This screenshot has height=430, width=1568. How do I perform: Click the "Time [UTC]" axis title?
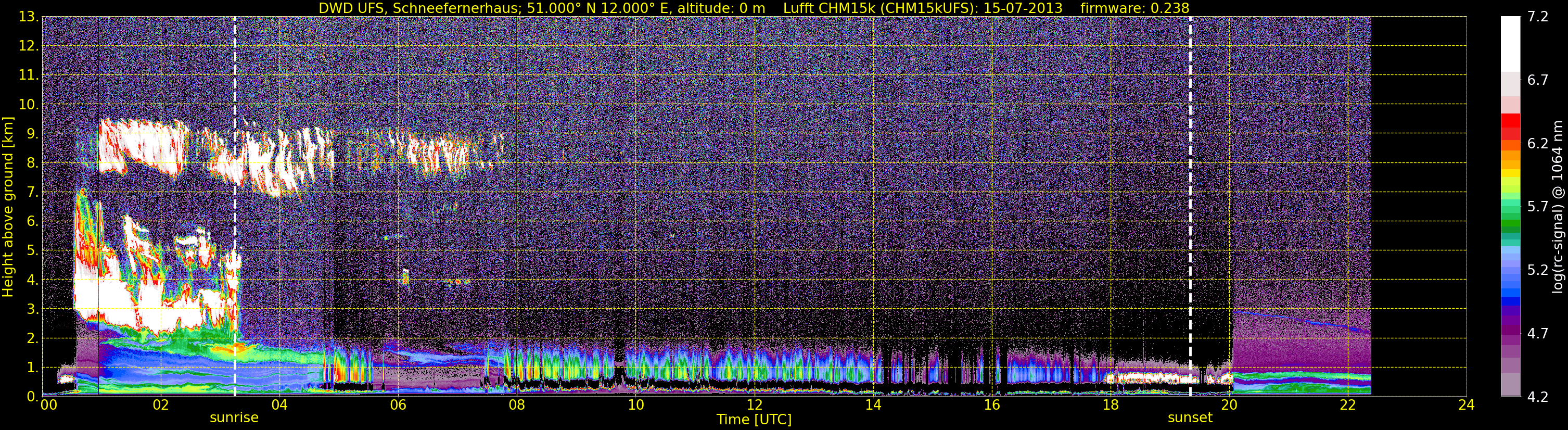click(x=754, y=420)
